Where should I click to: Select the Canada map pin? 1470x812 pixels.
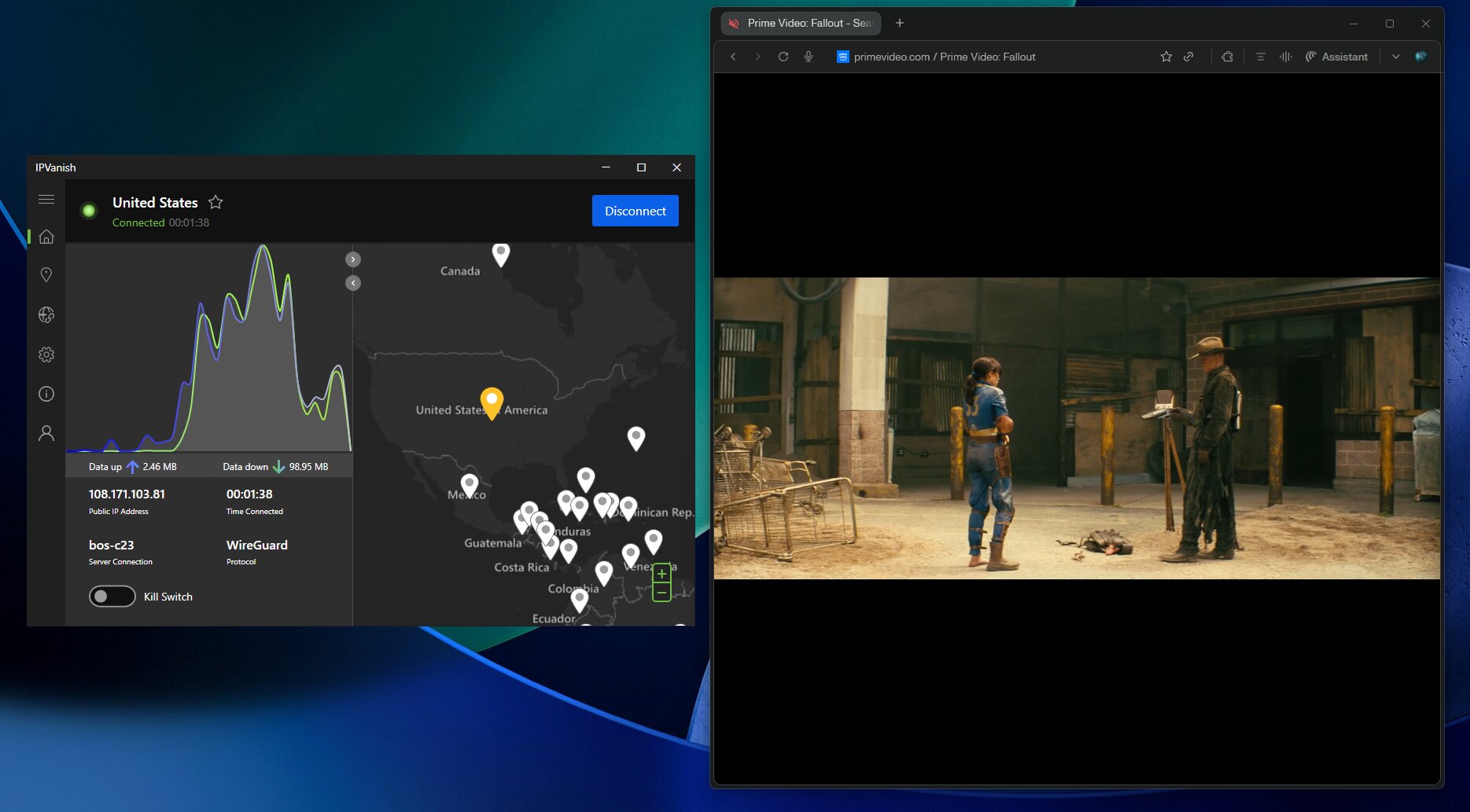tap(501, 254)
